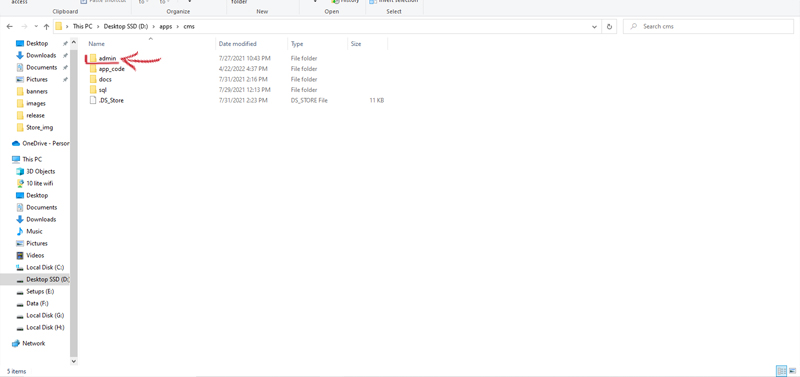
Task: Refresh the cms folder view
Action: click(x=609, y=27)
